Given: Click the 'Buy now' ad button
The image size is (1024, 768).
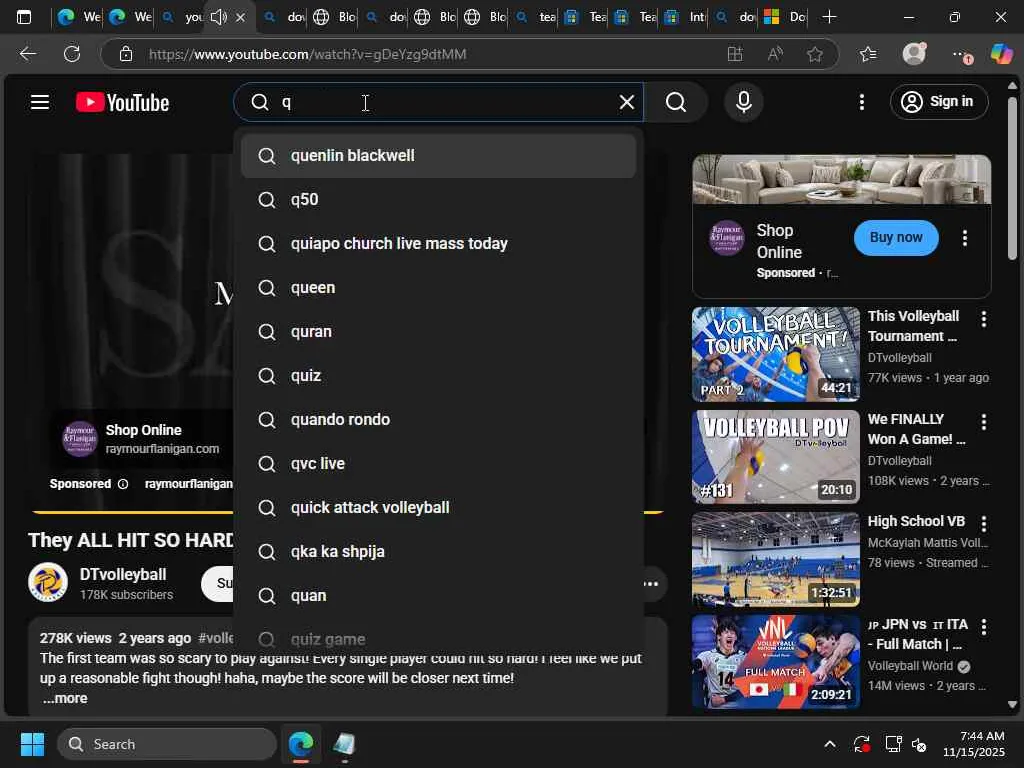Looking at the screenshot, I should click(x=895, y=238).
